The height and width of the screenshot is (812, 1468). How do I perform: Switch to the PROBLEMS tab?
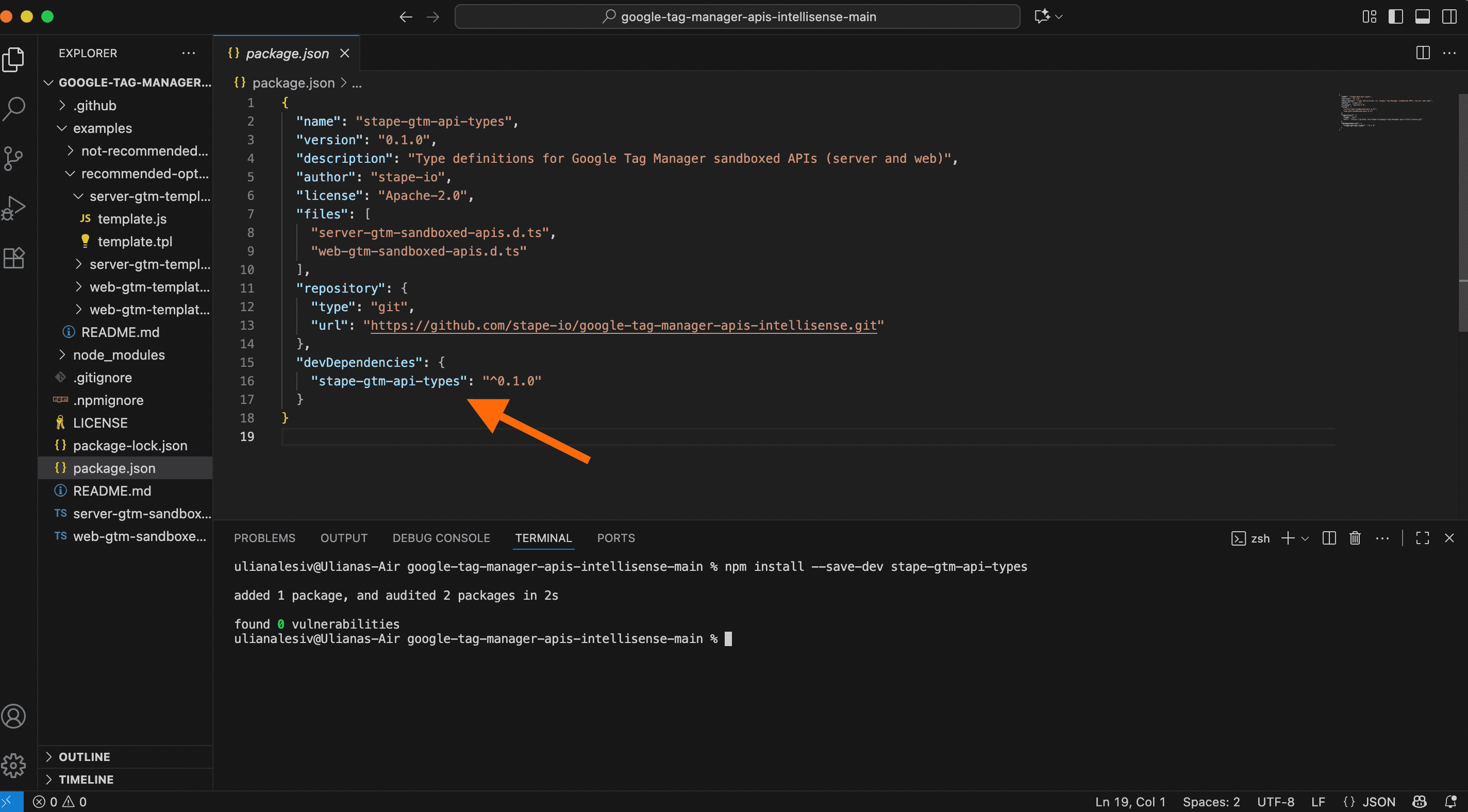[264, 538]
